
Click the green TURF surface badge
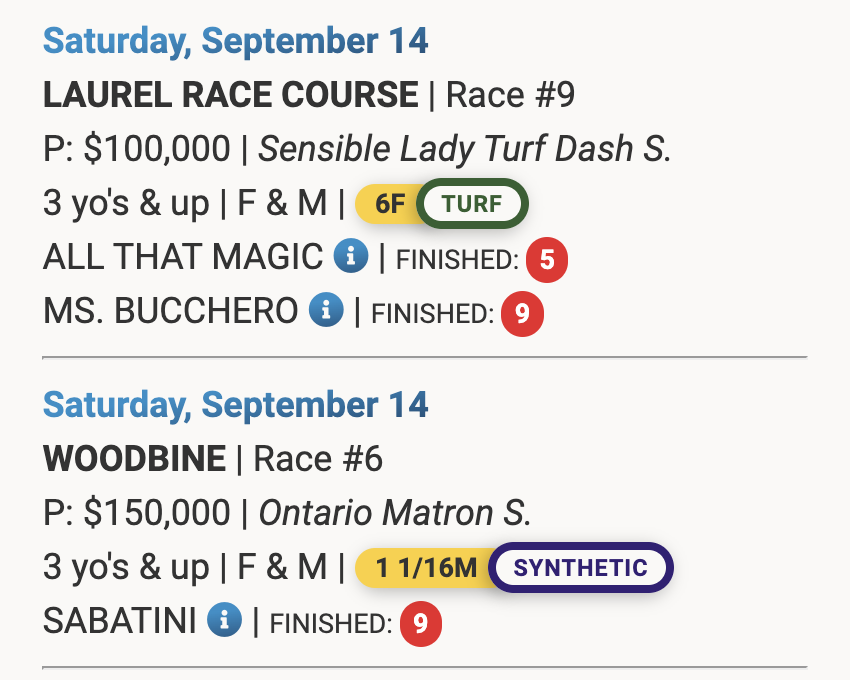click(x=472, y=205)
